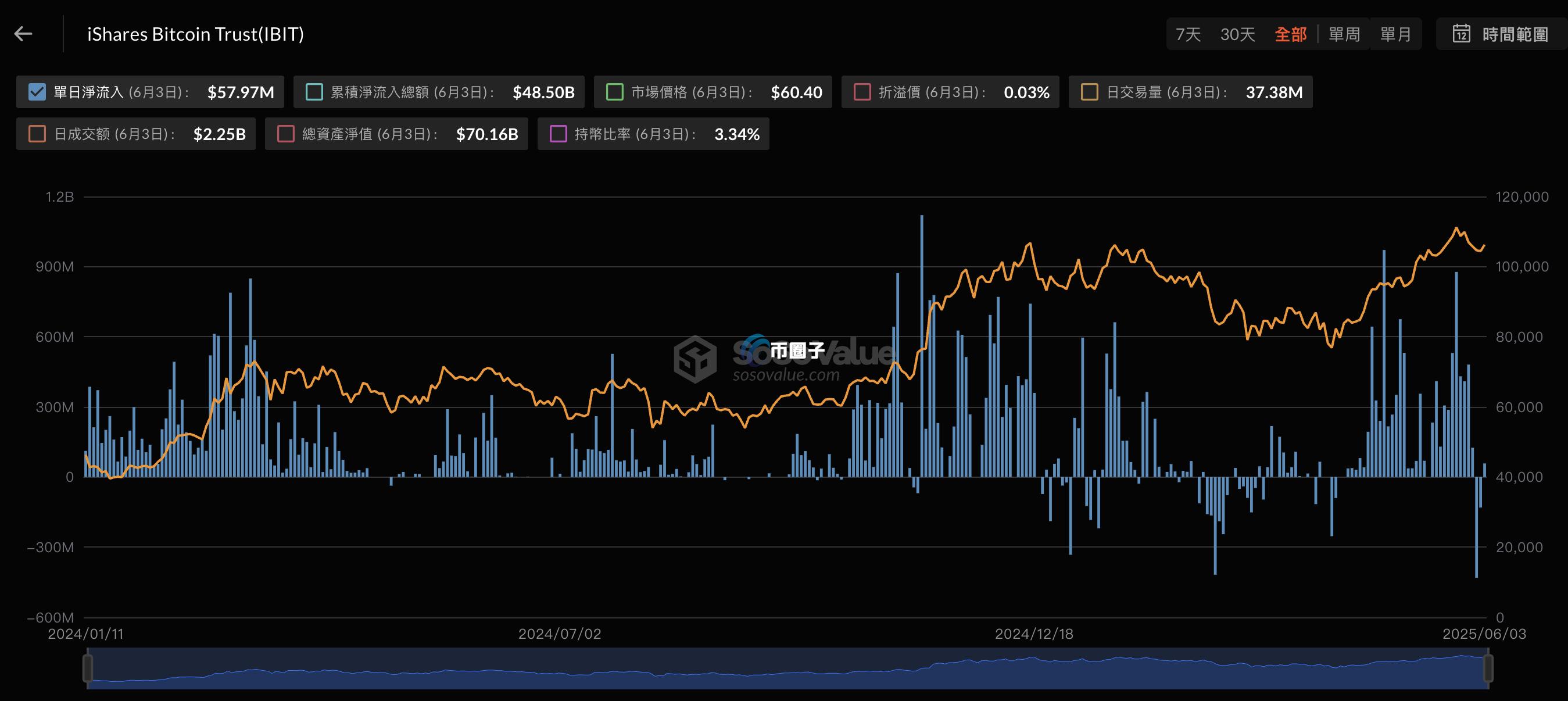Uncheck the 單日淨流入 checkbox

point(37,92)
